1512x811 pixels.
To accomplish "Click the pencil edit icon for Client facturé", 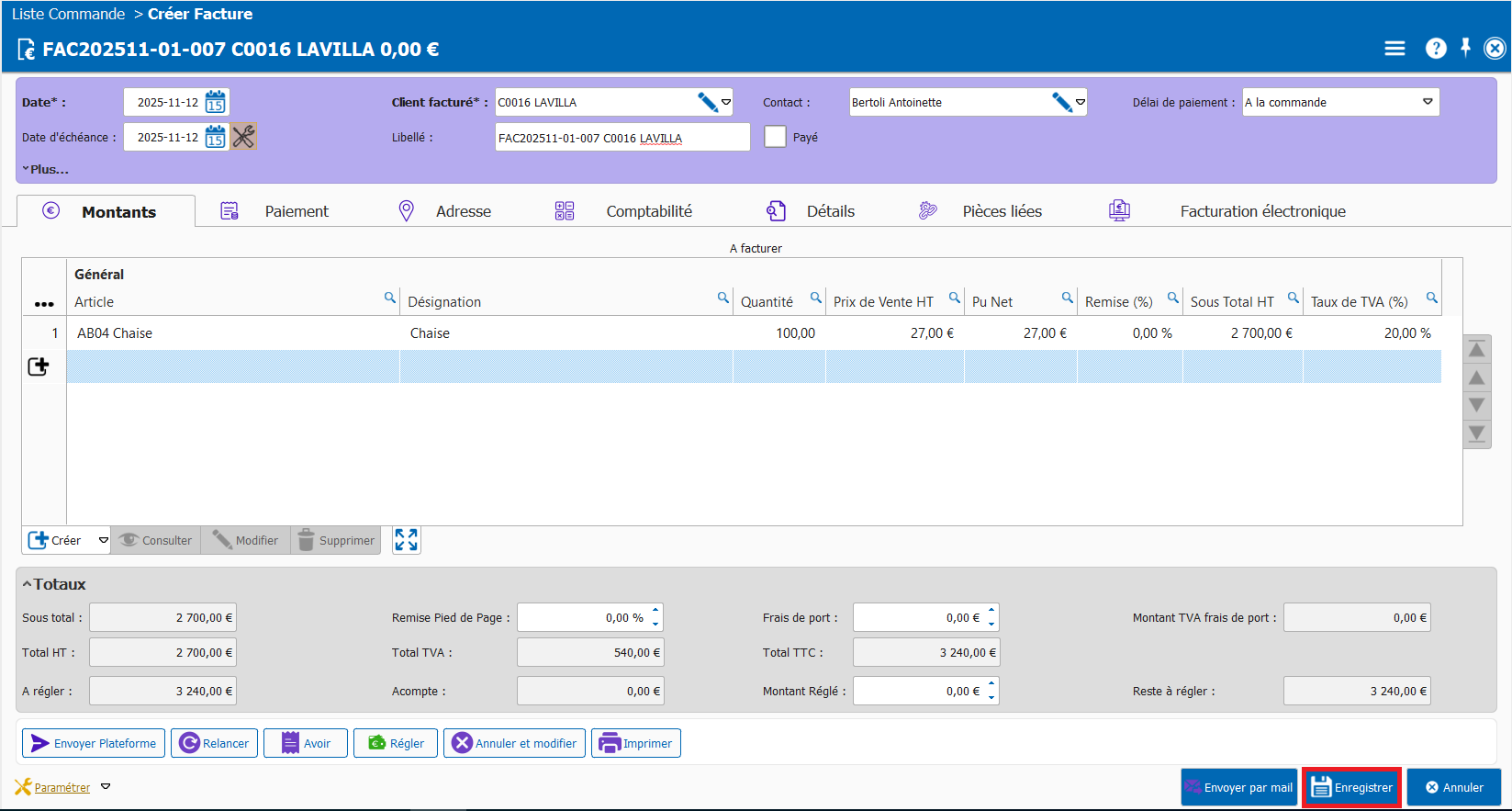I will tap(707, 102).
